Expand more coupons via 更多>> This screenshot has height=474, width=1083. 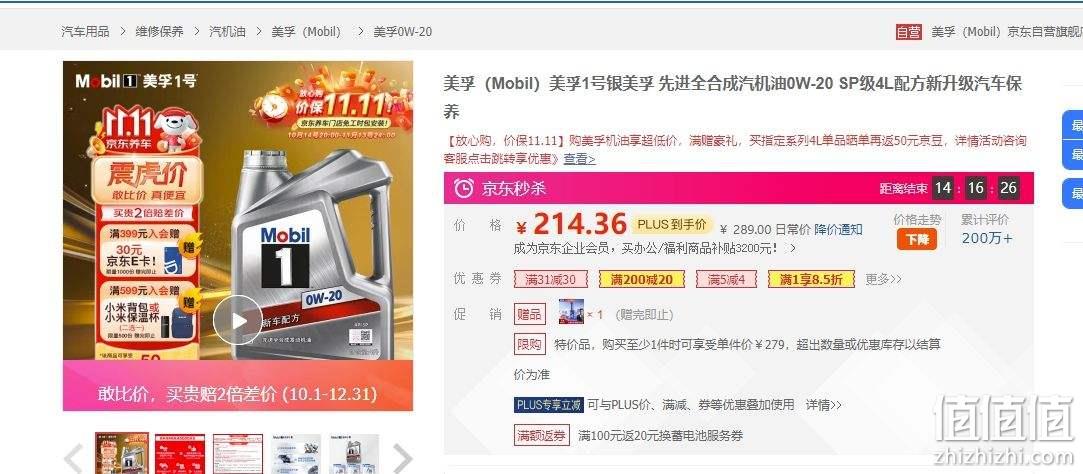(x=883, y=279)
